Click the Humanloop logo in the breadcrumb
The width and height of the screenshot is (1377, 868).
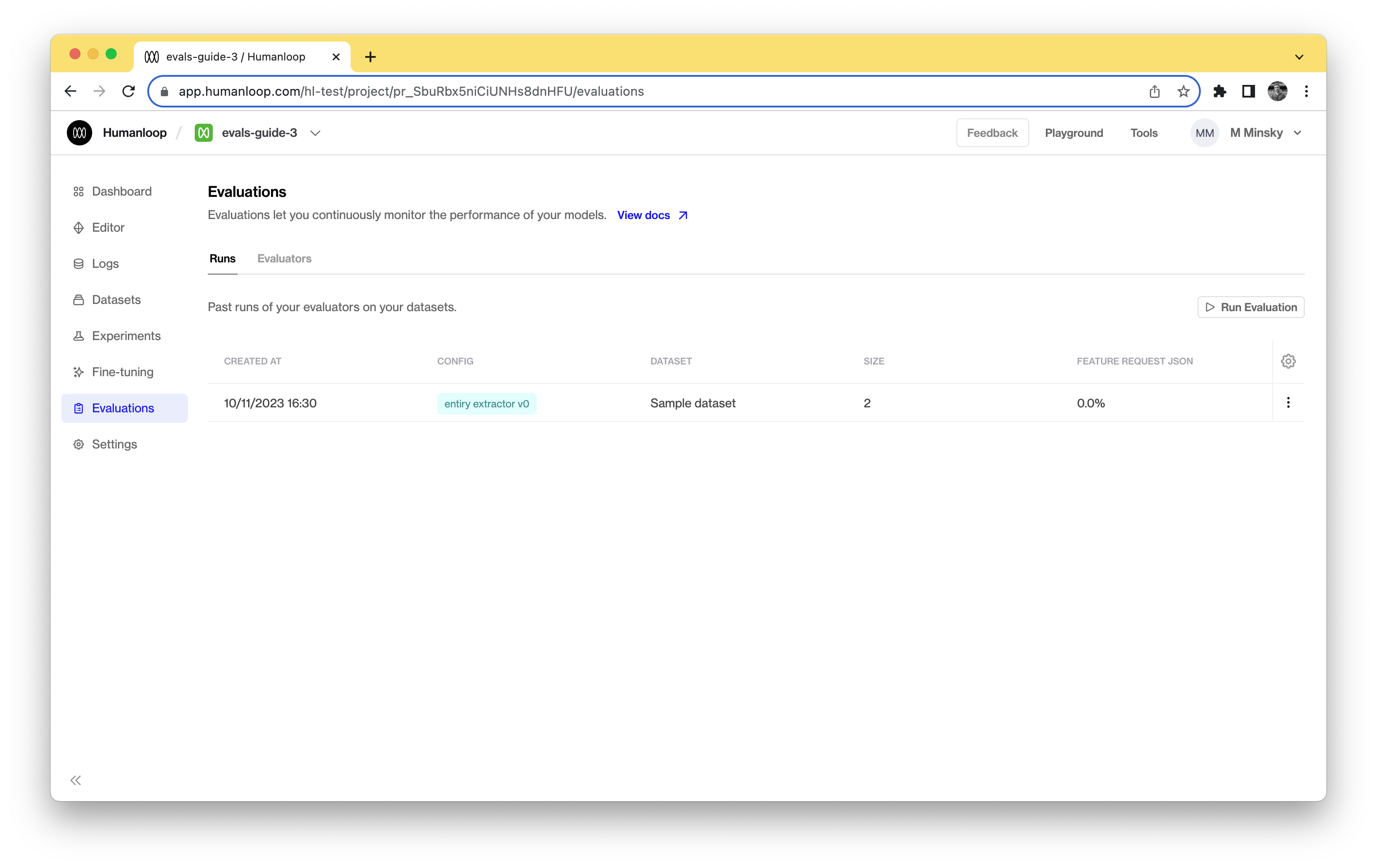pos(80,132)
